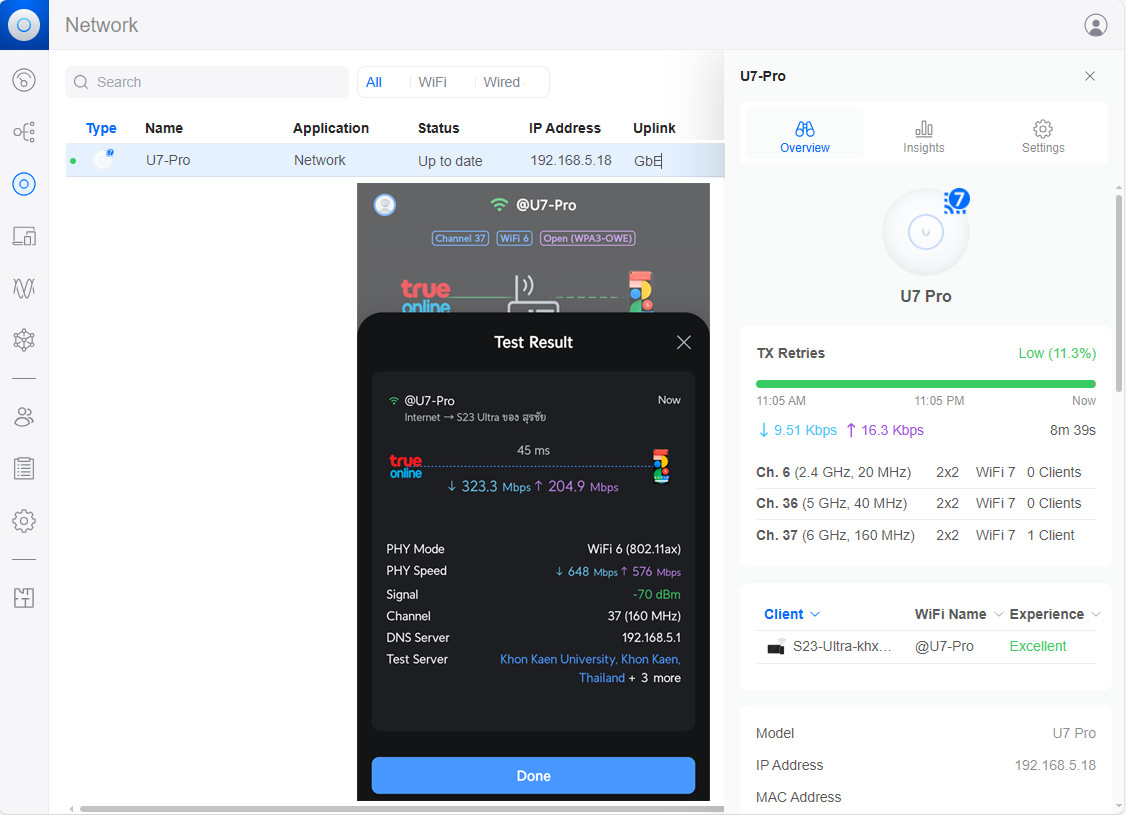Click the Ch. 36 (5 GHz, 40 MHz) row
This screenshot has width=1126, height=815.
pos(926,503)
